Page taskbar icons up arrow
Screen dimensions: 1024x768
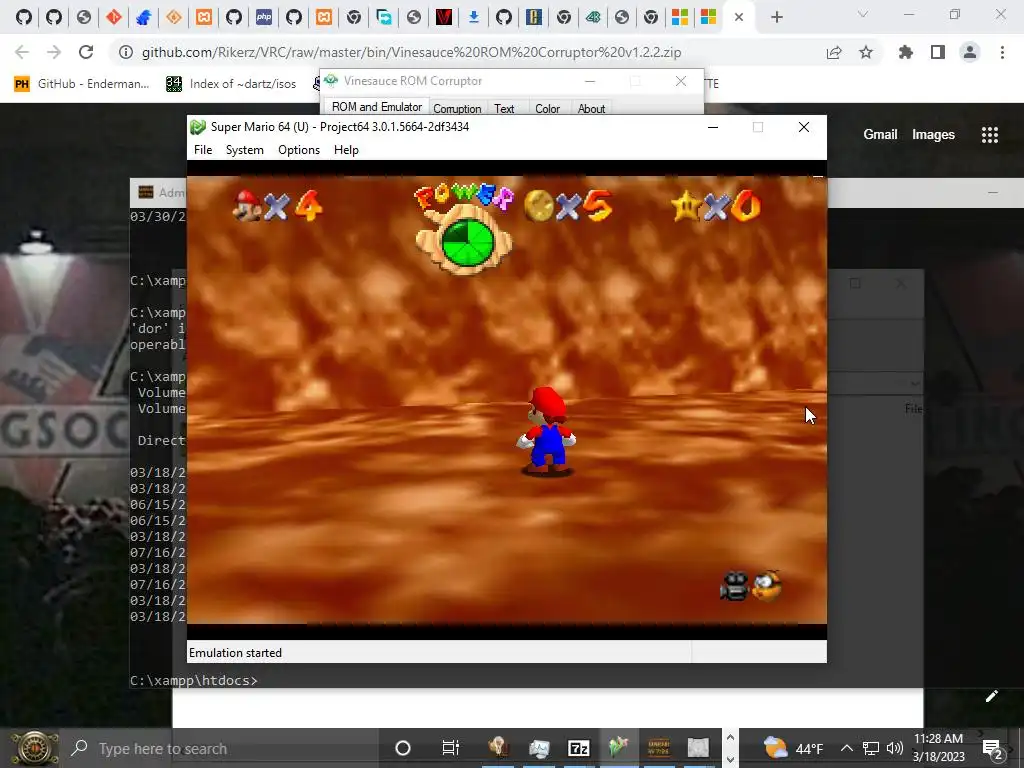tap(730, 738)
